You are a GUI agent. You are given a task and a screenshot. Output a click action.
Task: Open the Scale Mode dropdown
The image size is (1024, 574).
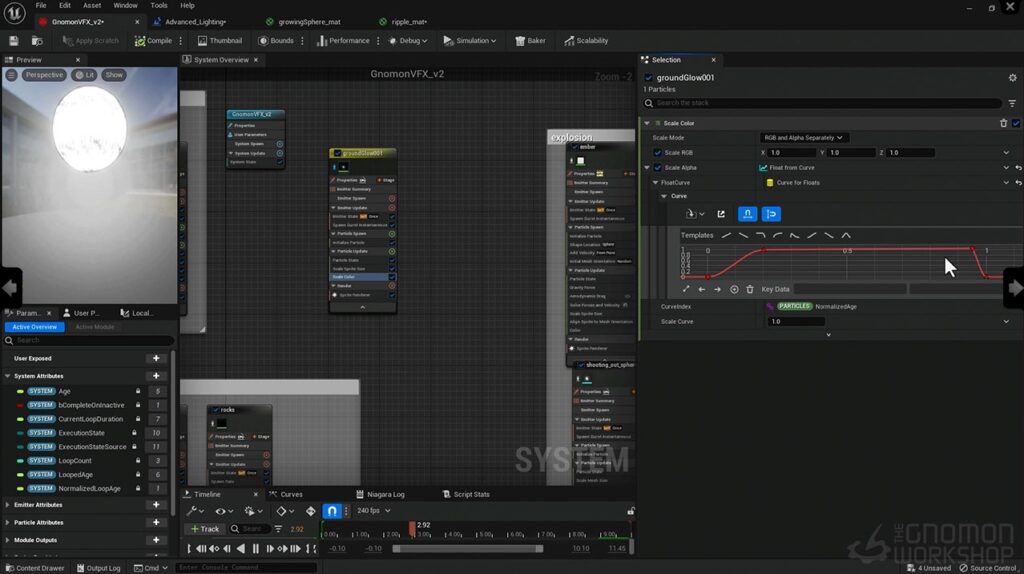tap(803, 138)
